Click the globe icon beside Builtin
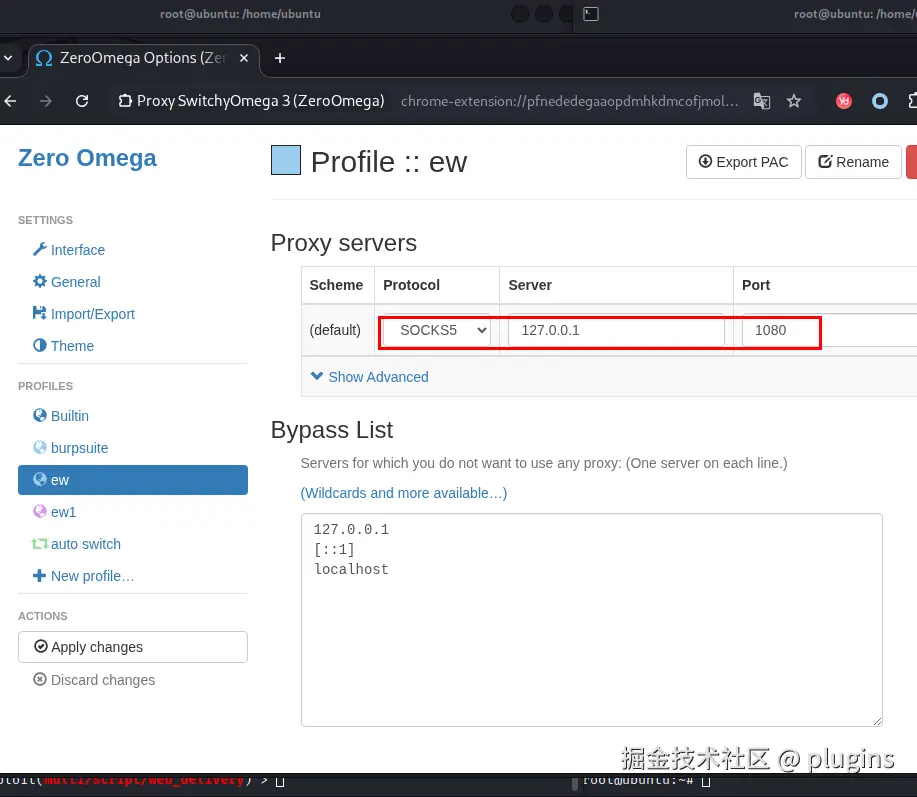This screenshot has height=797, width=917. [x=39, y=415]
